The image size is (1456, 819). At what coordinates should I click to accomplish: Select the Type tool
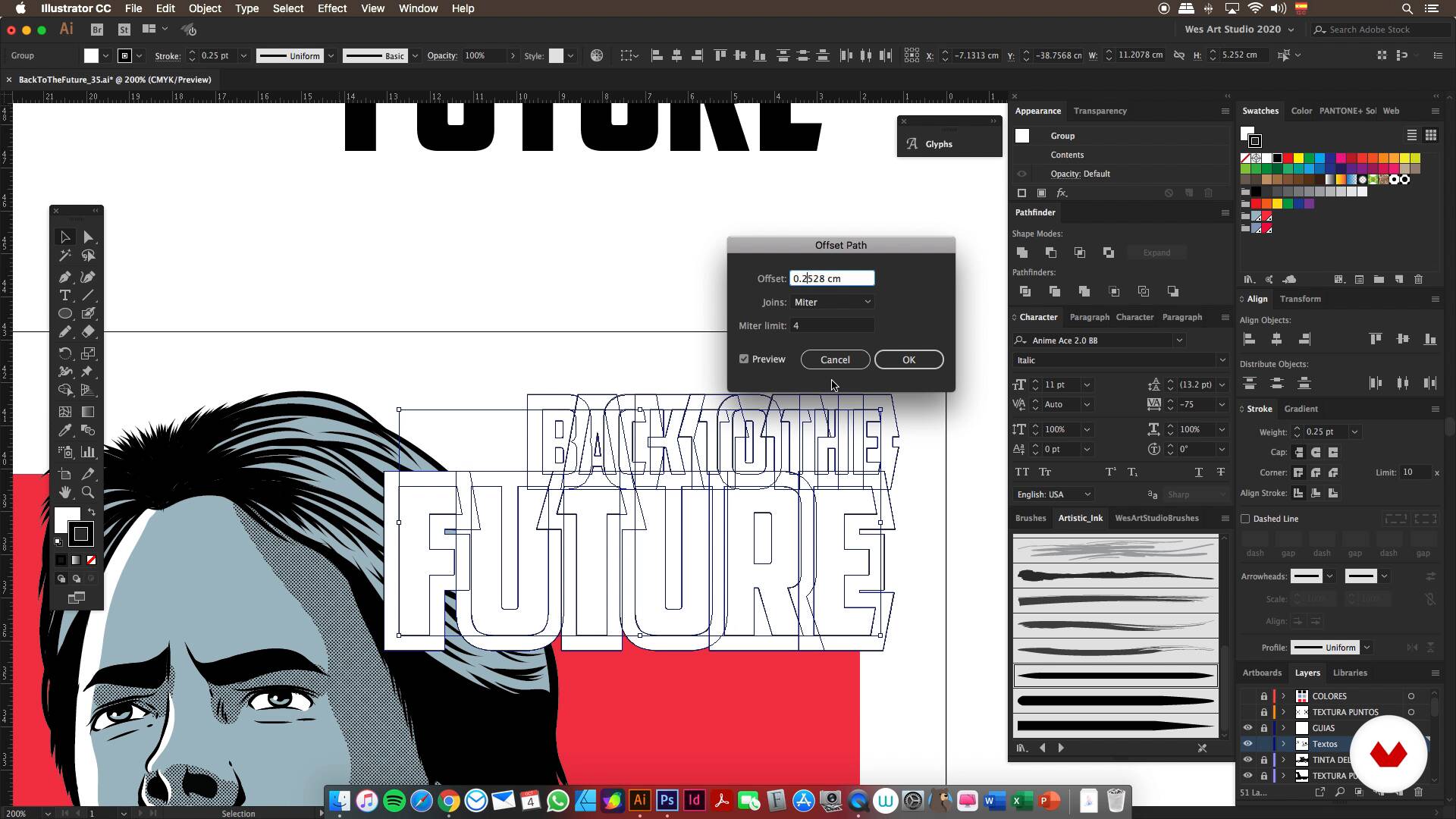pos(65,296)
